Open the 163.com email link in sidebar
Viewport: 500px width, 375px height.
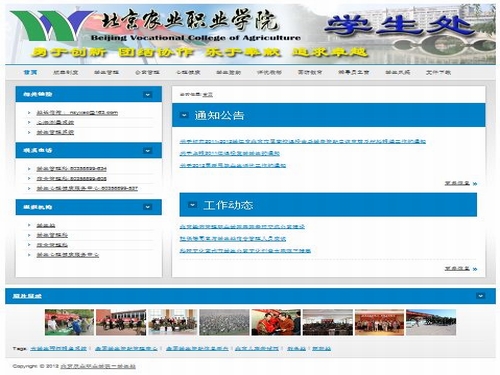[77, 113]
